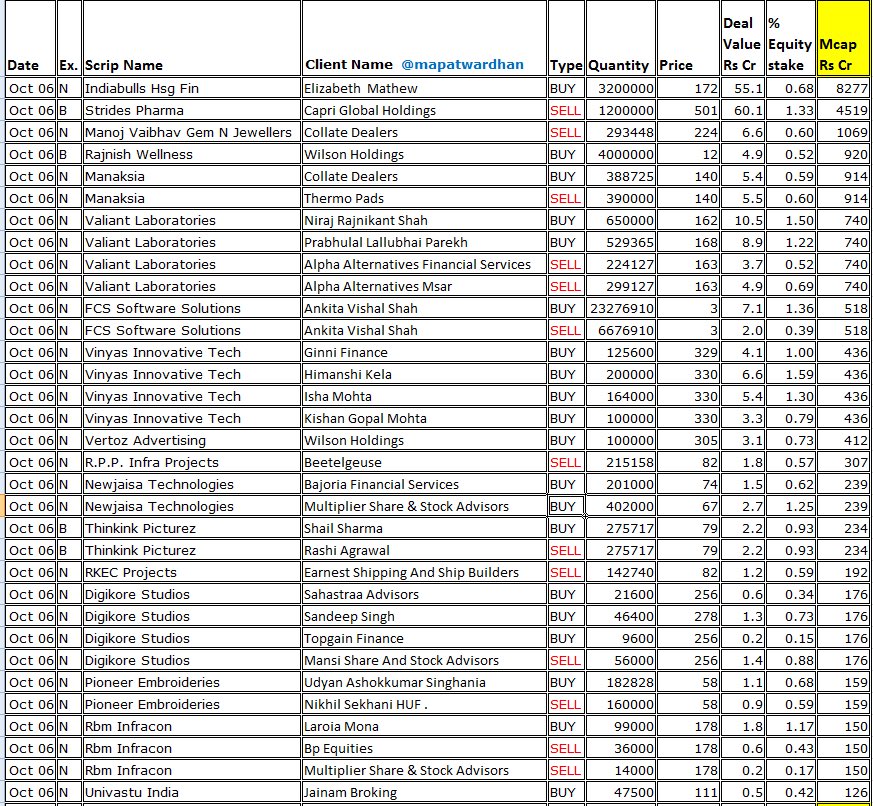Image resolution: width=873 pixels, height=806 pixels.
Task: Select the "Date" column header
Action: click(x=31, y=38)
